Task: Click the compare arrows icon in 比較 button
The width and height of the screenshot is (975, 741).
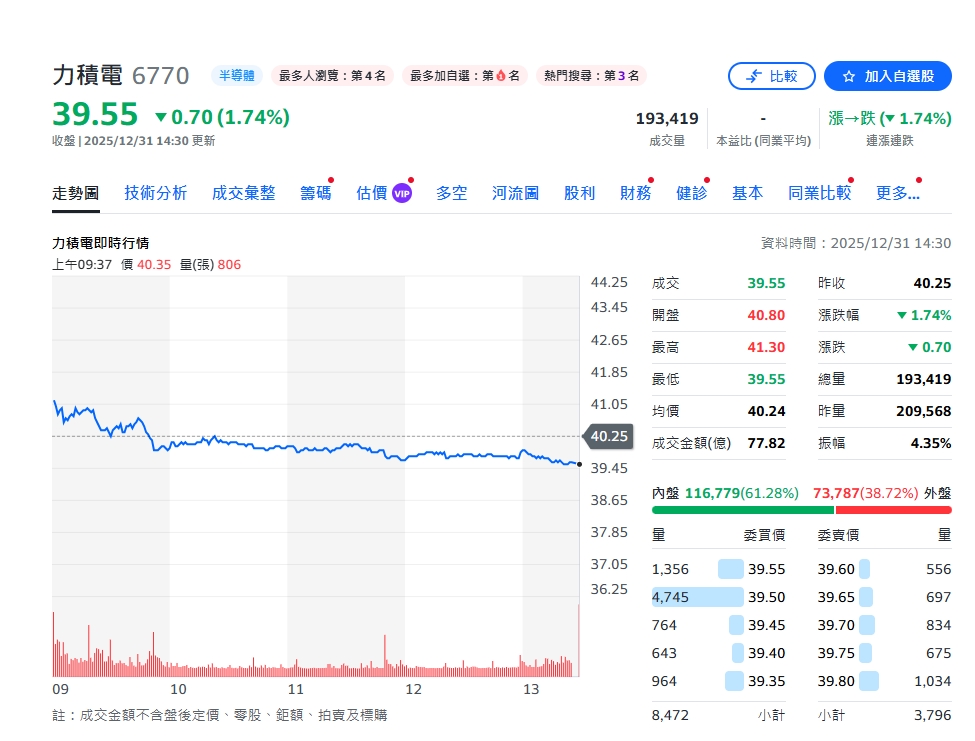Action: point(753,76)
